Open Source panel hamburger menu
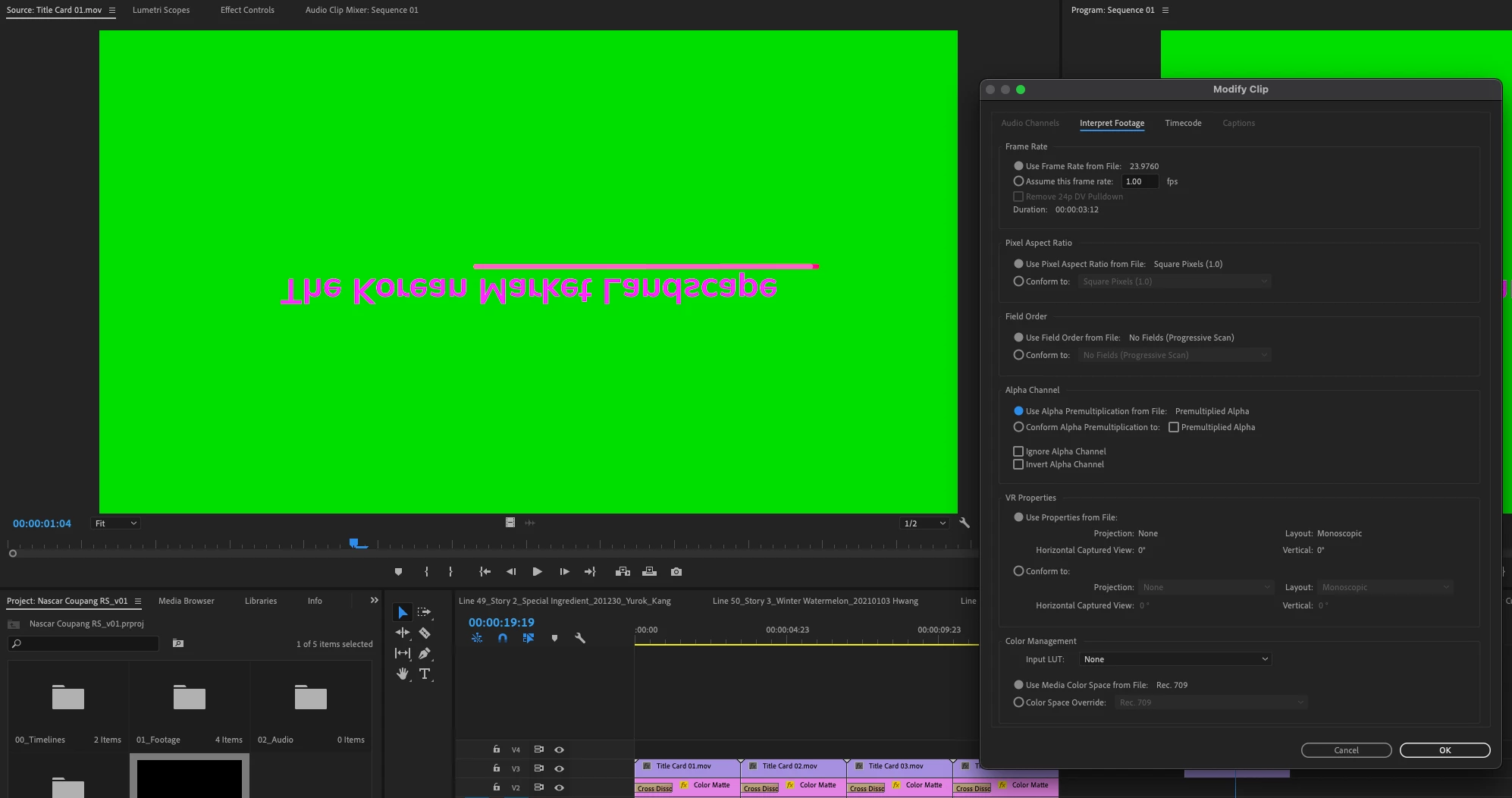This screenshot has height=798, width=1512. pyautogui.click(x=112, y=10)
